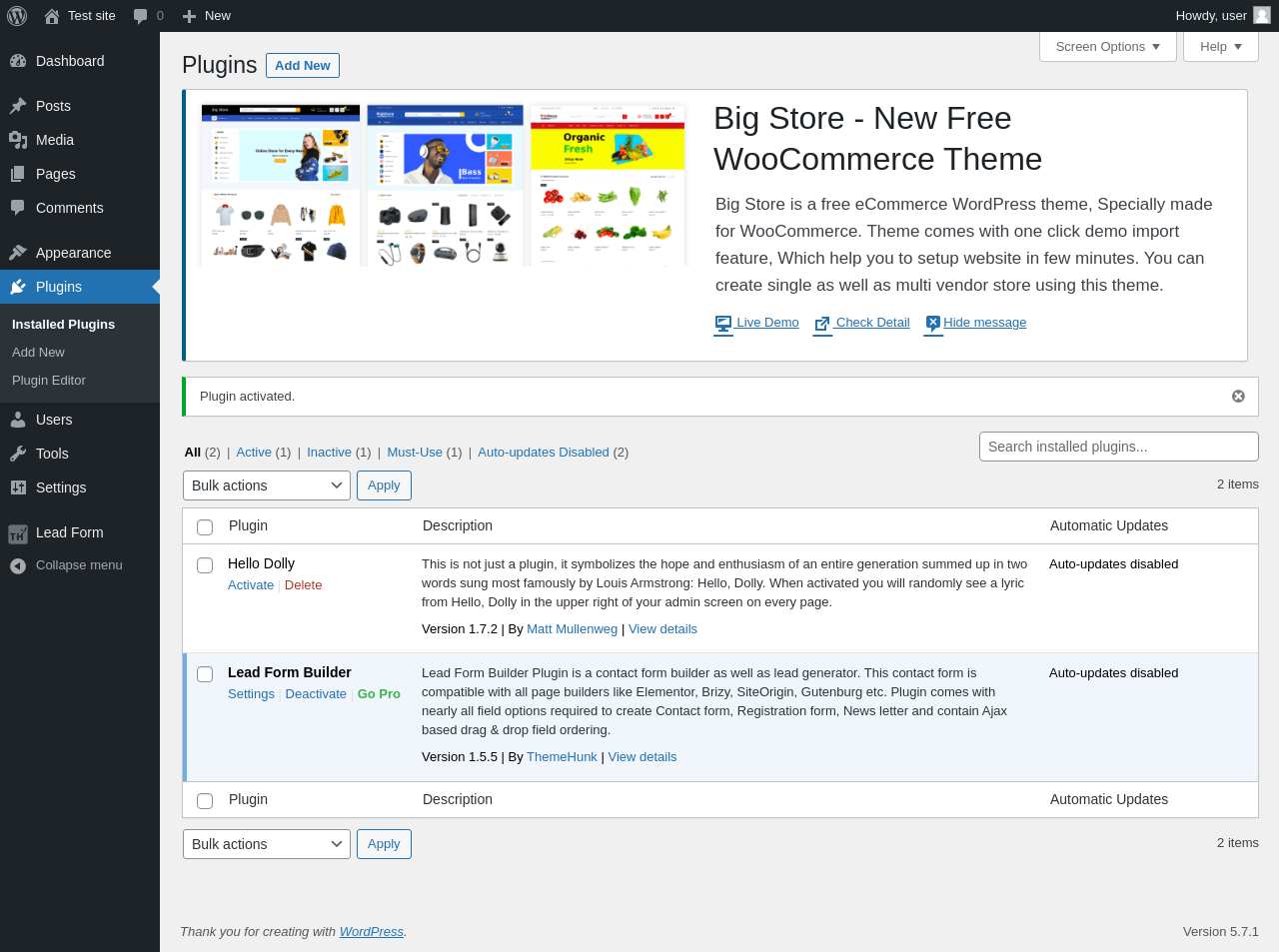Click the Dashboard gauge icon
This screenshot has height=952, width=1279.
point(18,61)
